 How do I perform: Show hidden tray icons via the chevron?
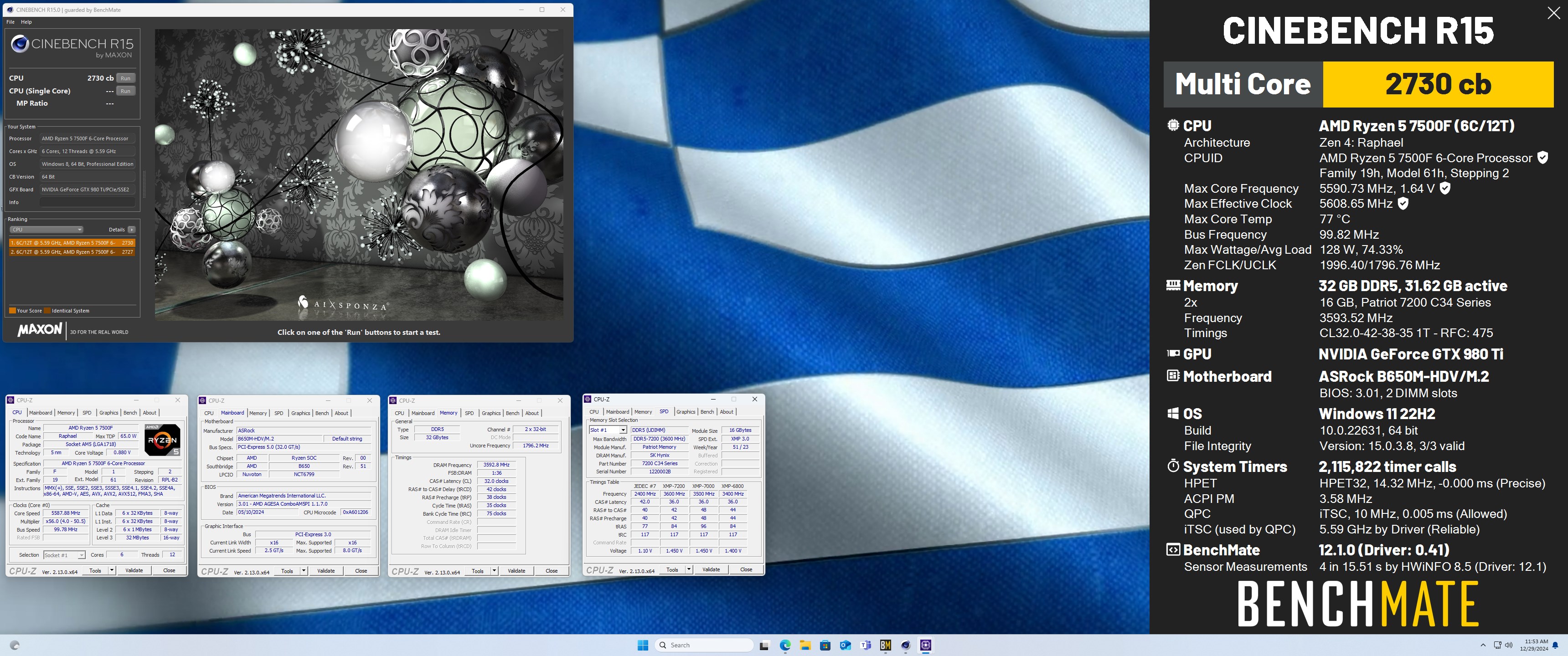tap(1483, 645)
